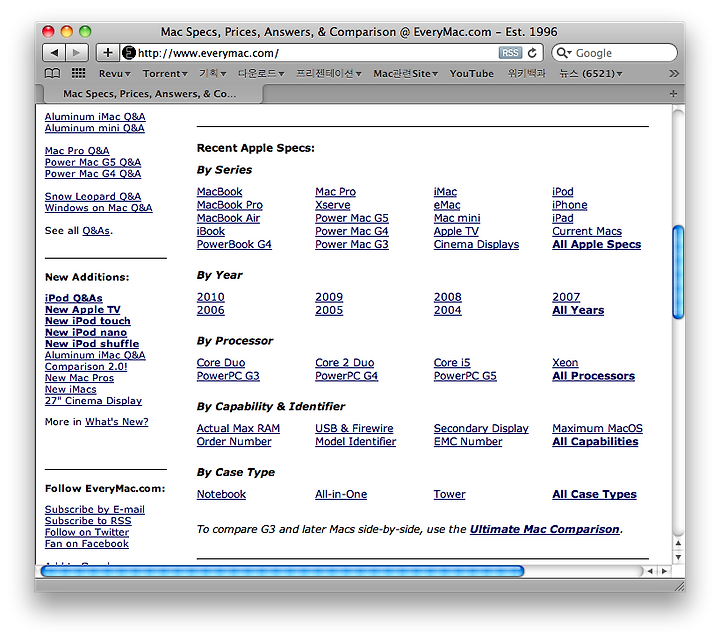
Task: Open the Actual Max RAM link
Action: [x=238, y=428]
